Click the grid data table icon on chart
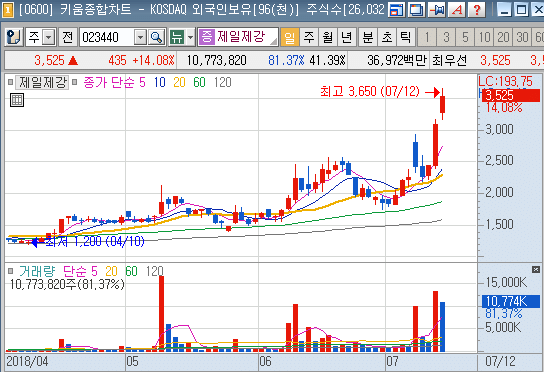 17,100
